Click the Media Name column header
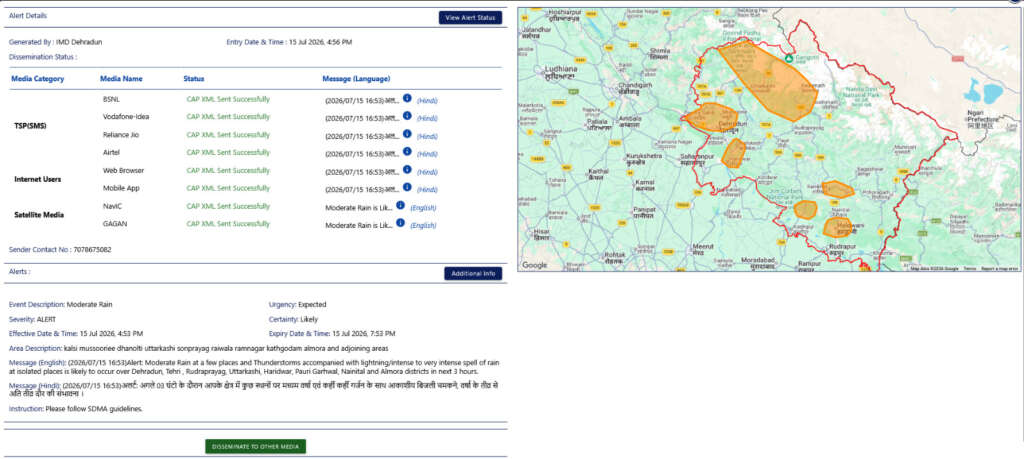 121,79
